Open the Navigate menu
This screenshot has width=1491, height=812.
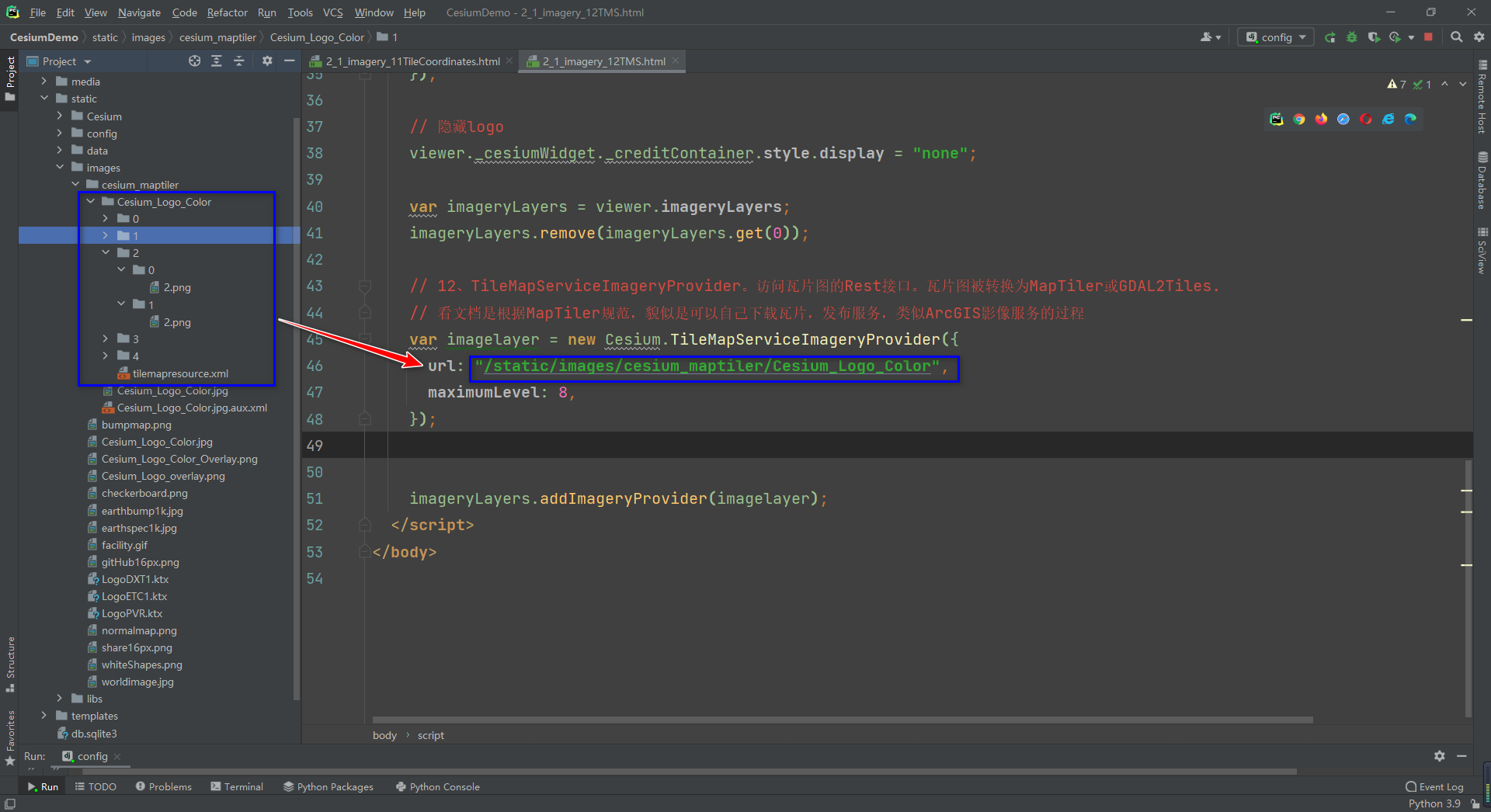(139, 12)
